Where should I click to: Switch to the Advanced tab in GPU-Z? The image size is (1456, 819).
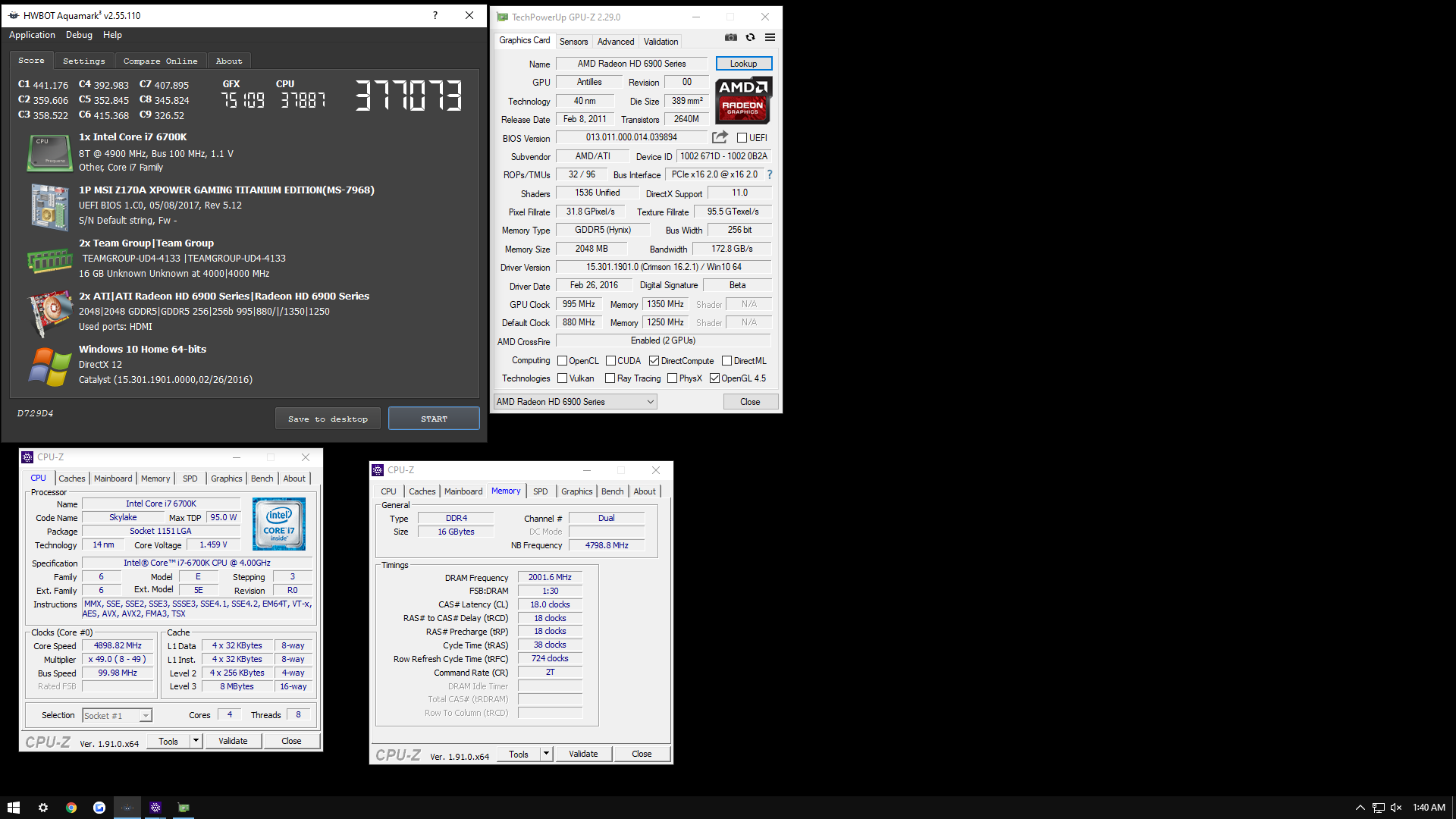pyautogui.click(x=615, y=42)
